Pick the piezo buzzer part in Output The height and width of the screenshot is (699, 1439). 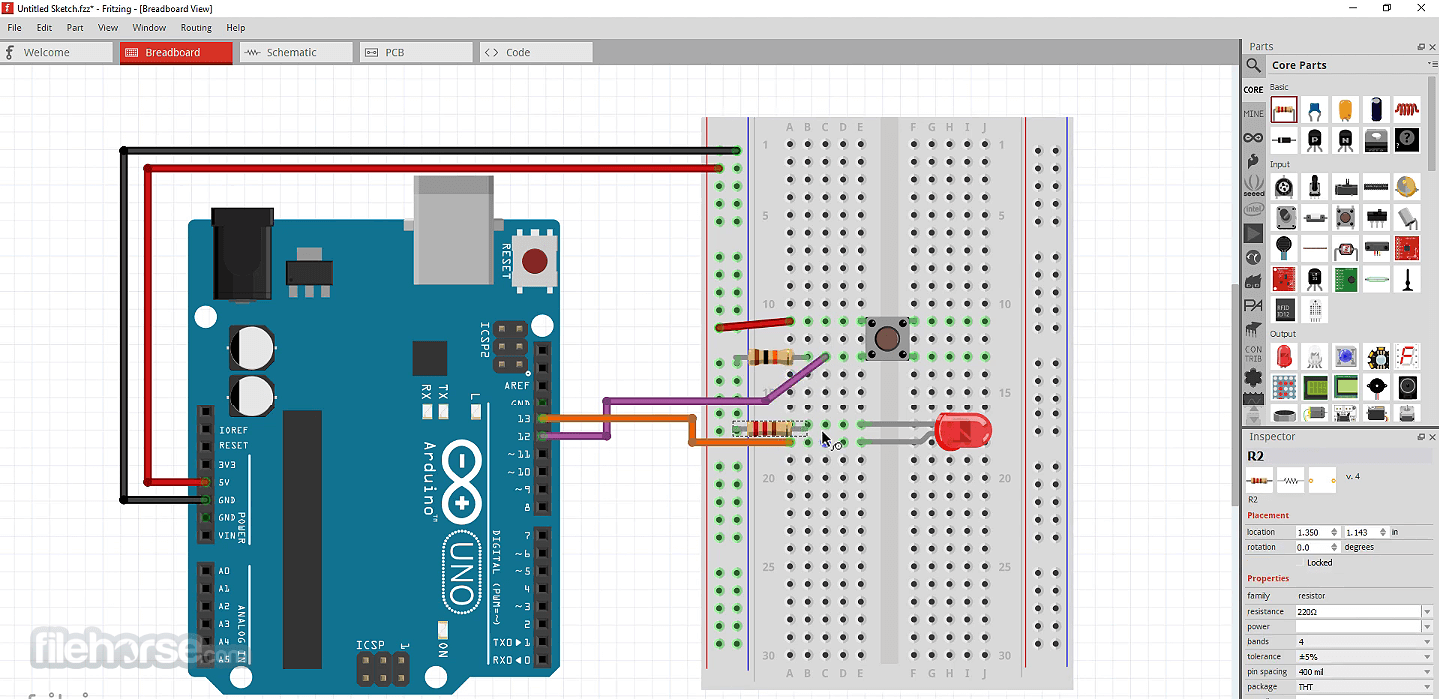point(1377,386)
